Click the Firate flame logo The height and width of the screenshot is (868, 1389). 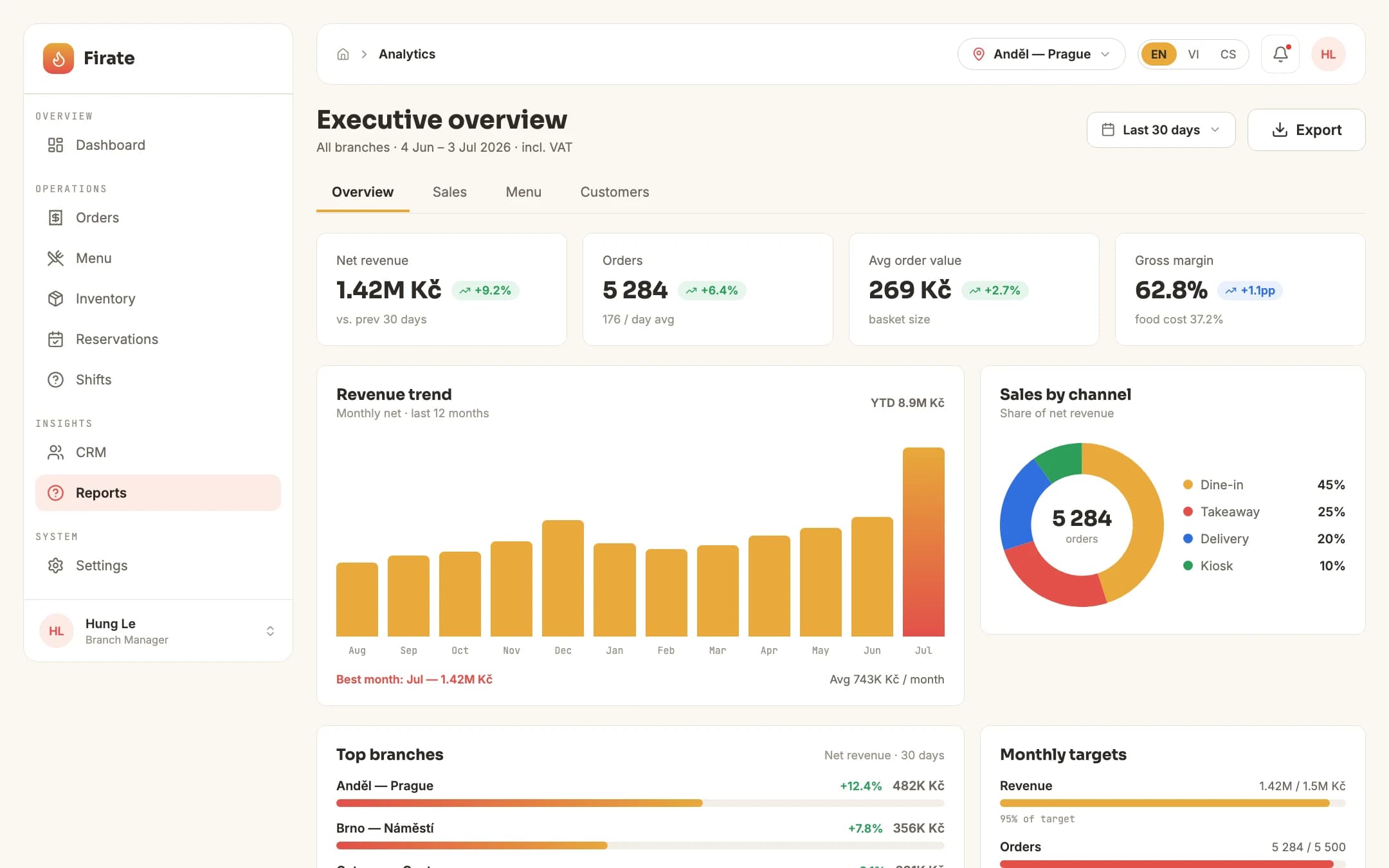tap(59, 58)
